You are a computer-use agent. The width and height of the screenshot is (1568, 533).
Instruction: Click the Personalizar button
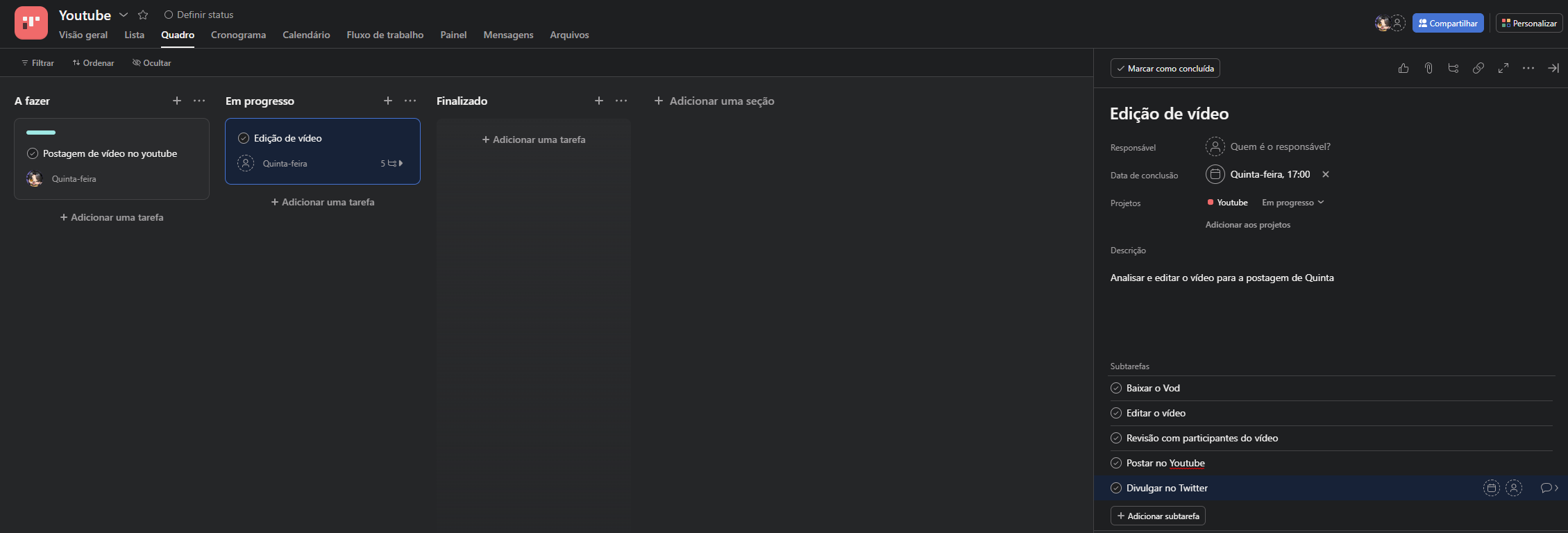tap(1529, 23)
